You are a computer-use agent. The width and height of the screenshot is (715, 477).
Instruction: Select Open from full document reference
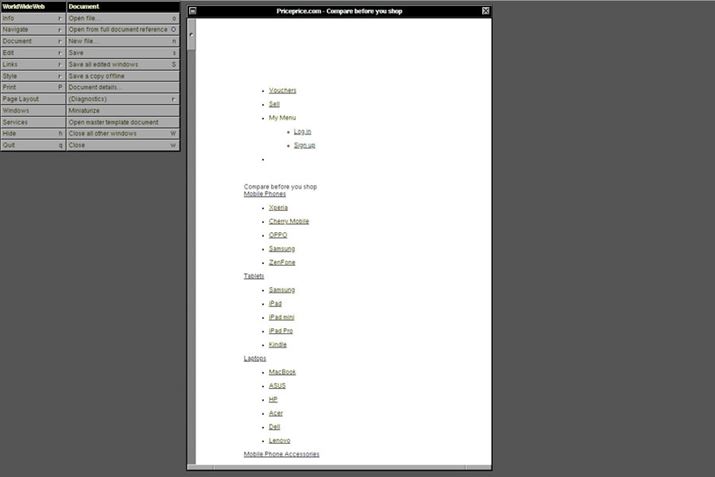click(x=123, y=30)
